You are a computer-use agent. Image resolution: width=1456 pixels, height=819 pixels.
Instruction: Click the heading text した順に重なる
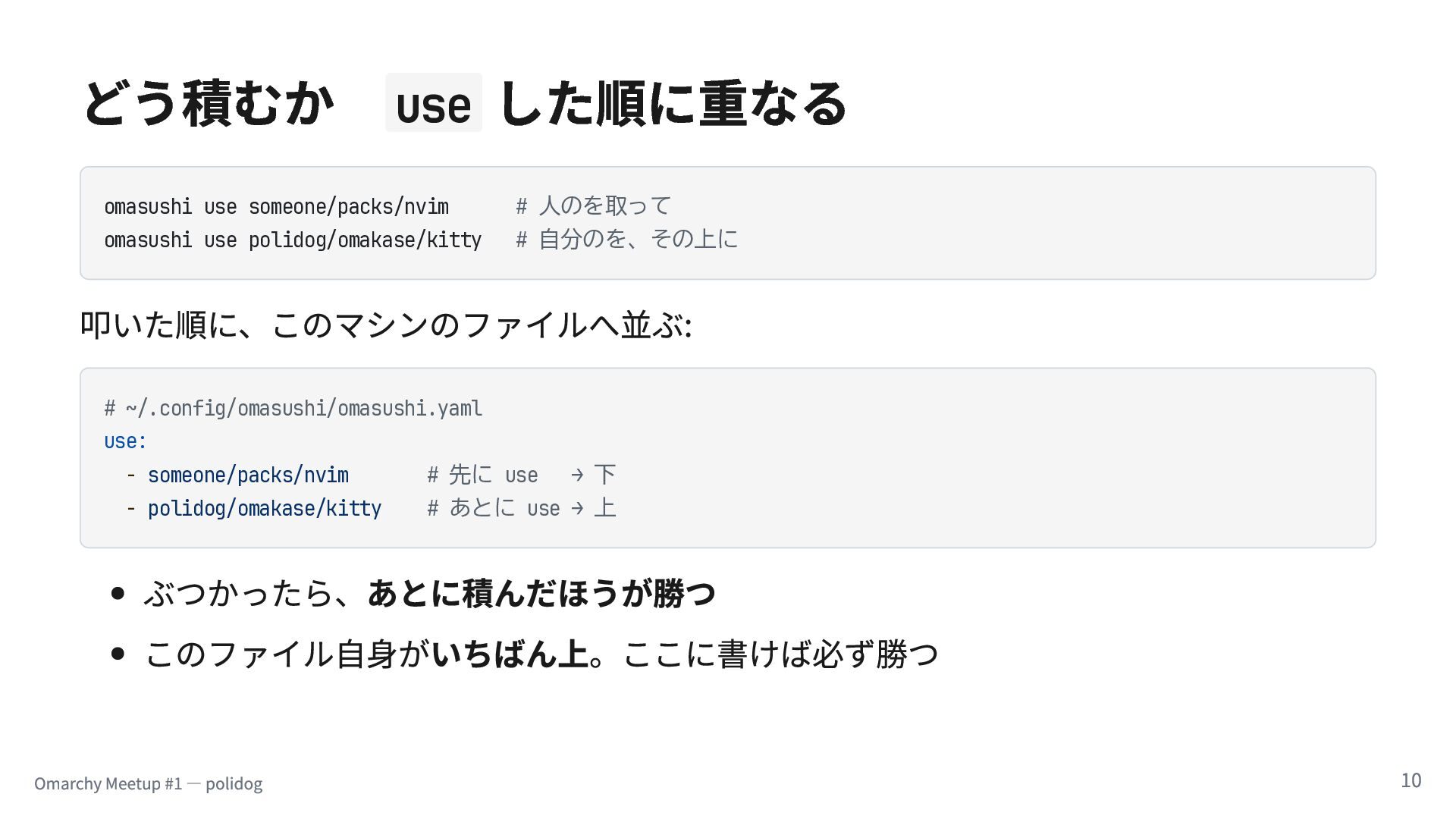click(x=673, y=104)
